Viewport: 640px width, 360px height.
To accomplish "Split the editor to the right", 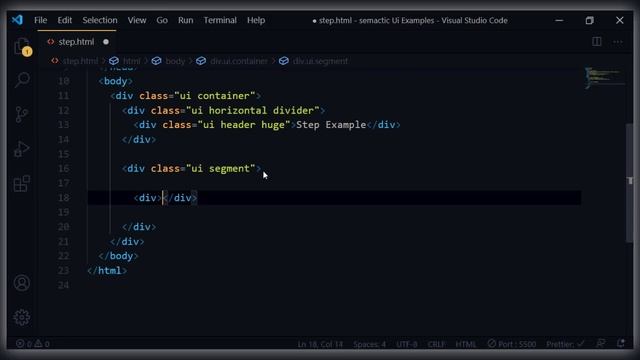I will (x=596, y=42).
